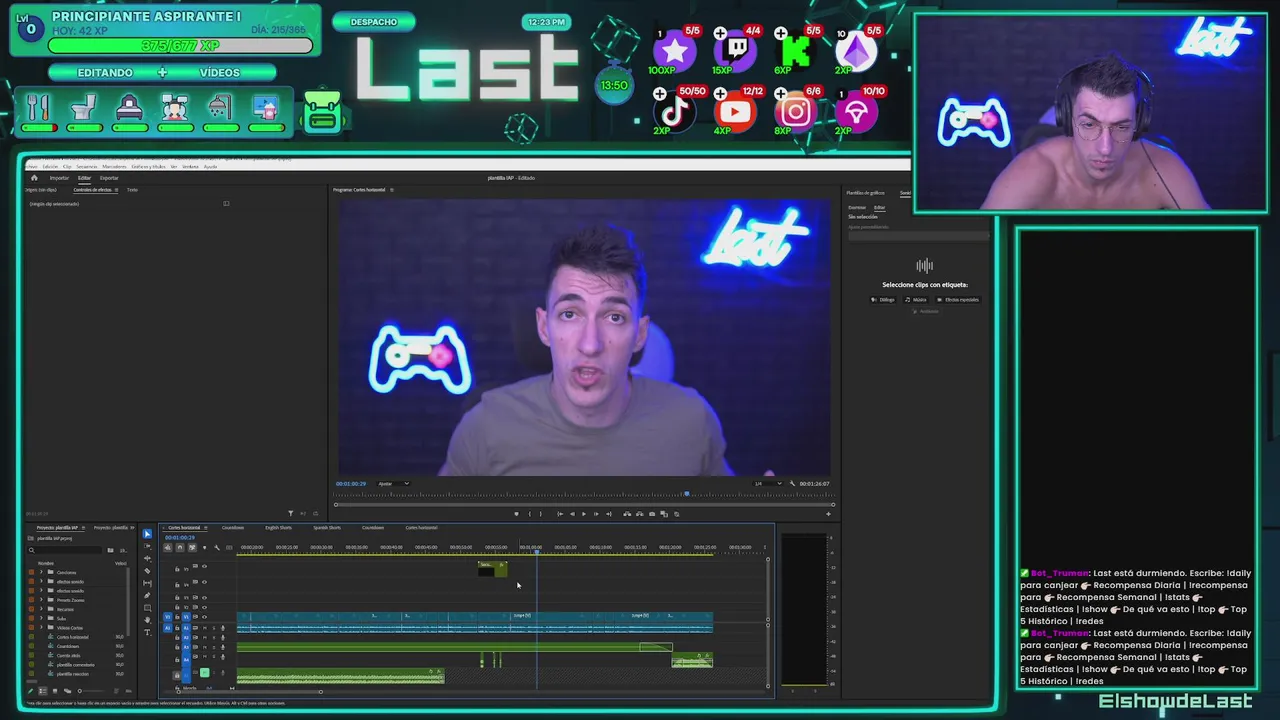This screenshot has height=720, width=1280.
Task: Open the Spanish Shorts timeline tab
Action: (327, 527)
